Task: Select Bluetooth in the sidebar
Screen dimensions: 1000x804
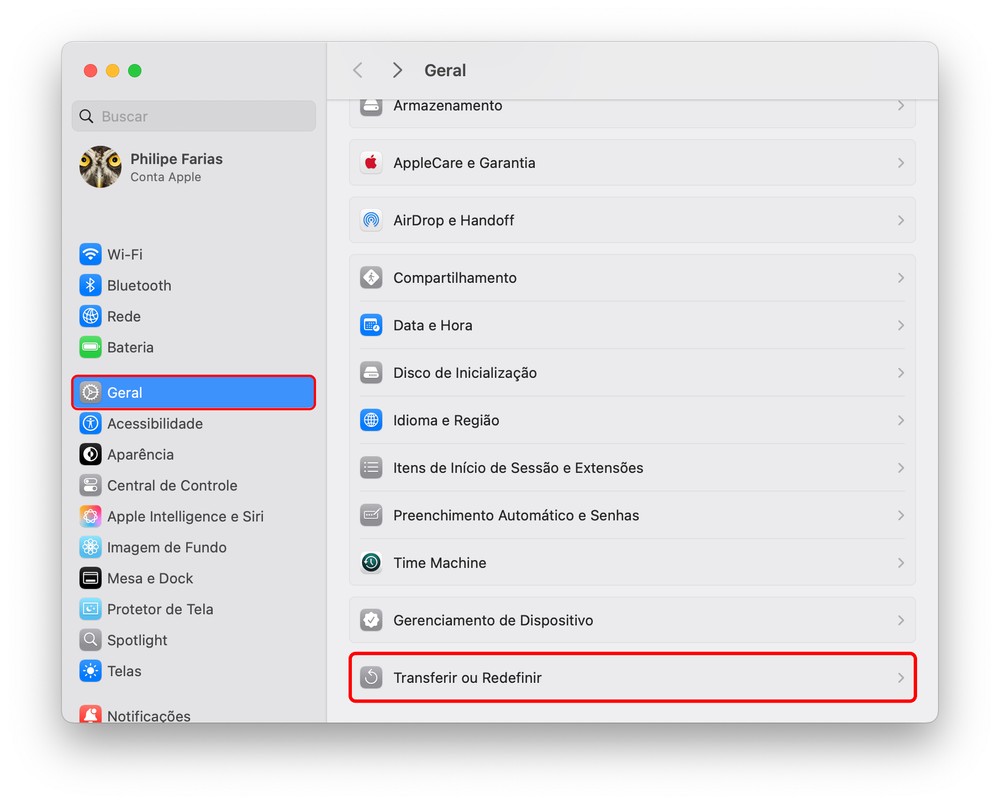Action: (x=193, y=285)
